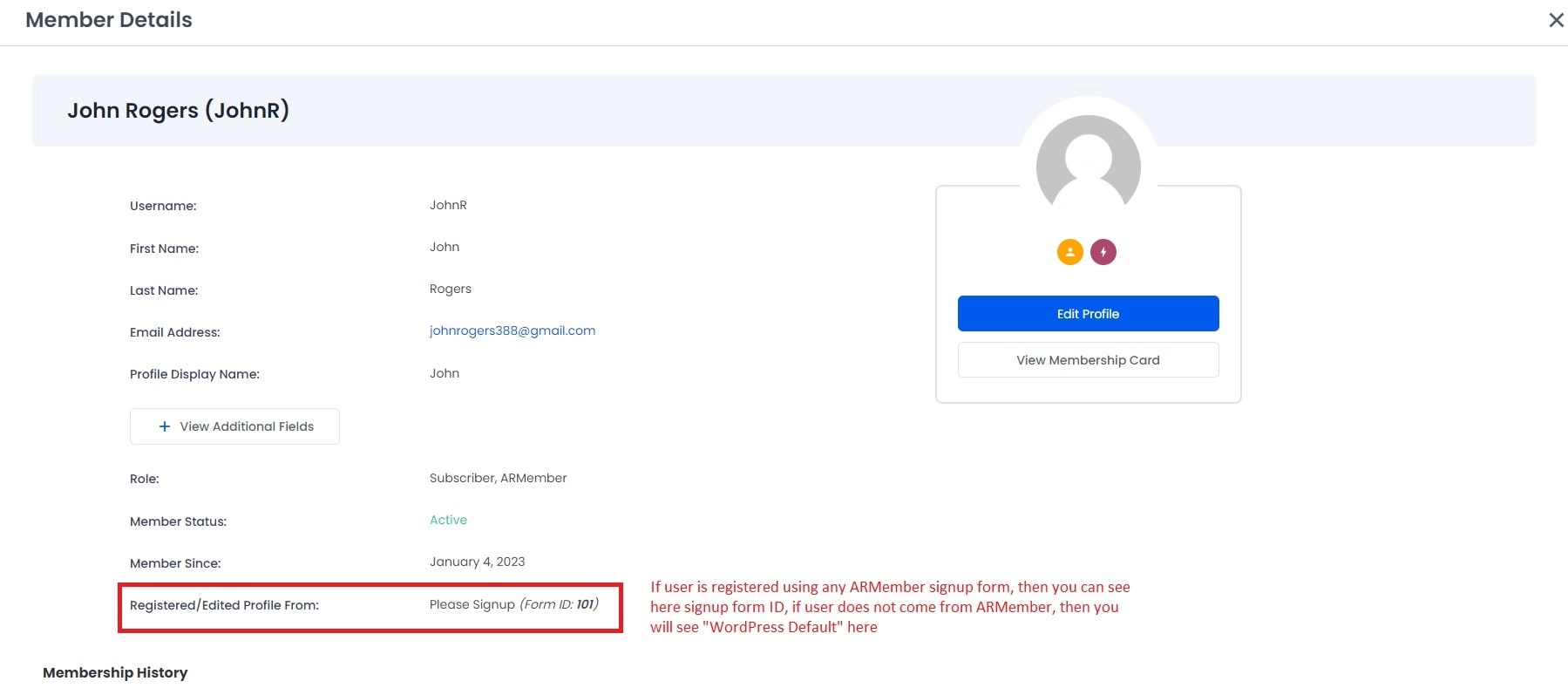Image resolution: width=1568 pixels, height=688 pixels.
Task: Click the Username: label
Action: click(x=163, y=206)
